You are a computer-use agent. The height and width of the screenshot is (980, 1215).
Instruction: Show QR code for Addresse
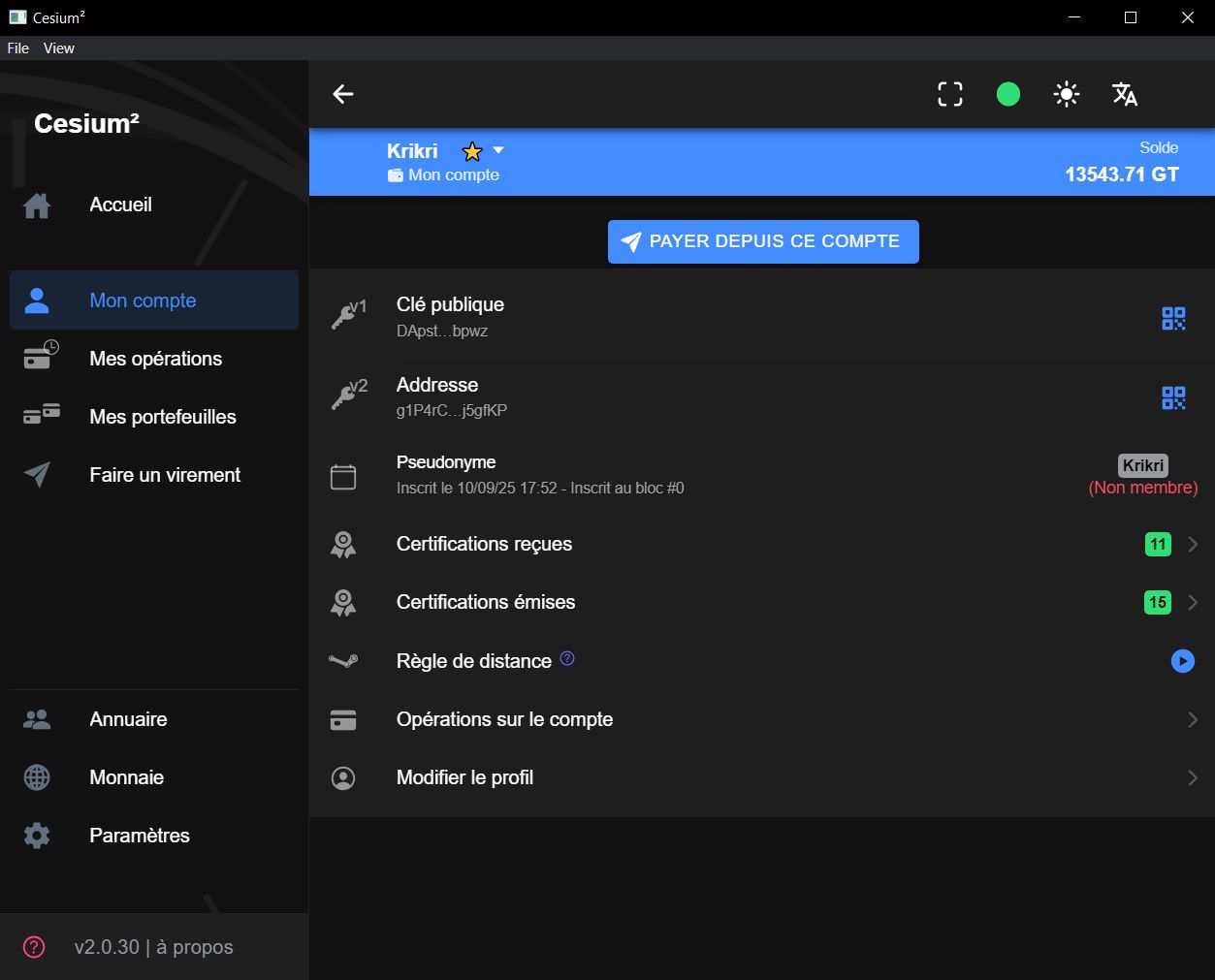(1173, 397)
